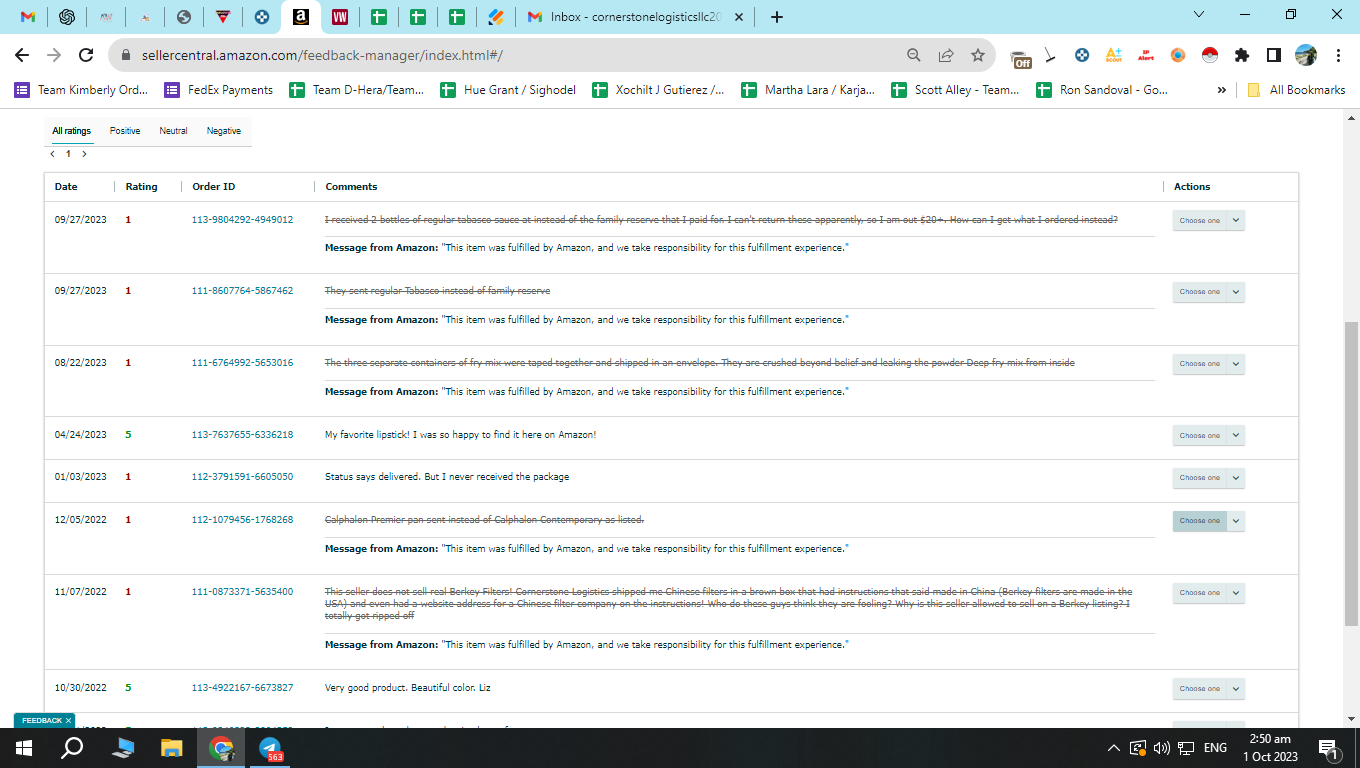This screenshot has height=768, width=1360.
Task: Open Choose one dropdown for order 113-4922167-6673827
Action: coord(1208,689)
